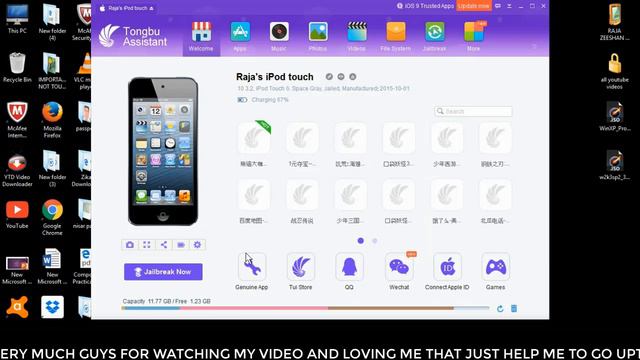The height and width of the screenshot is (360, 640).
Task: Eject device using arrow on device tab
Action: click(152, 8)
